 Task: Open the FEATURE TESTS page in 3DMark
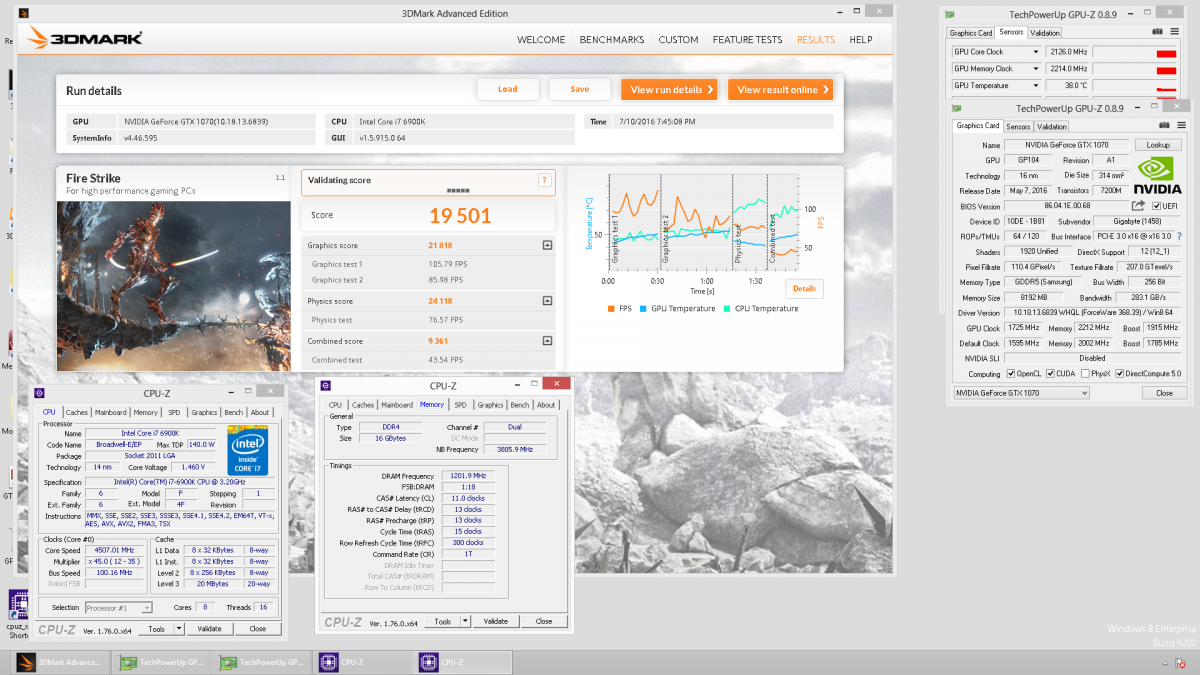pos(747,40)
